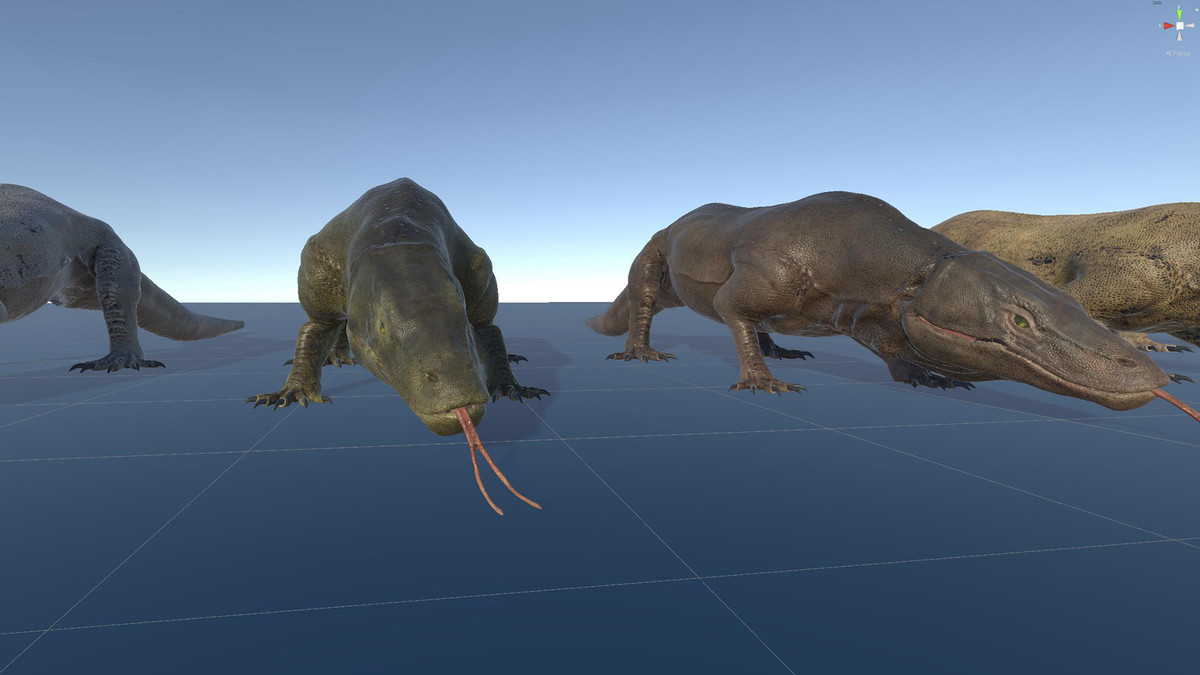Click the right-side gray gizmo cone

tap(1190, 26)
